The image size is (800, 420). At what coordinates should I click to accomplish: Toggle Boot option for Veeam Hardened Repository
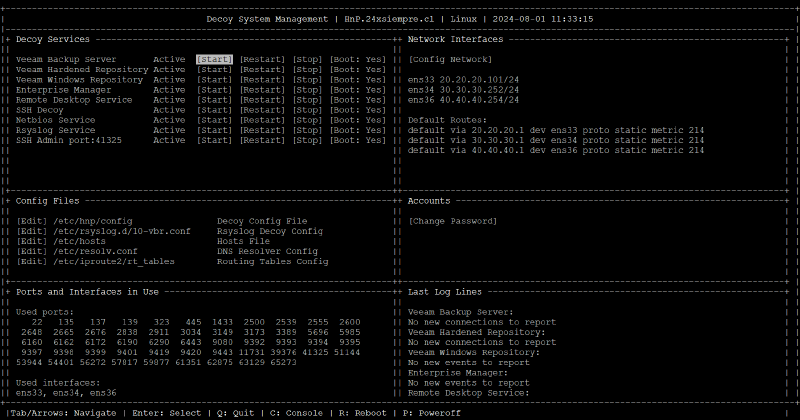[358, 69]
